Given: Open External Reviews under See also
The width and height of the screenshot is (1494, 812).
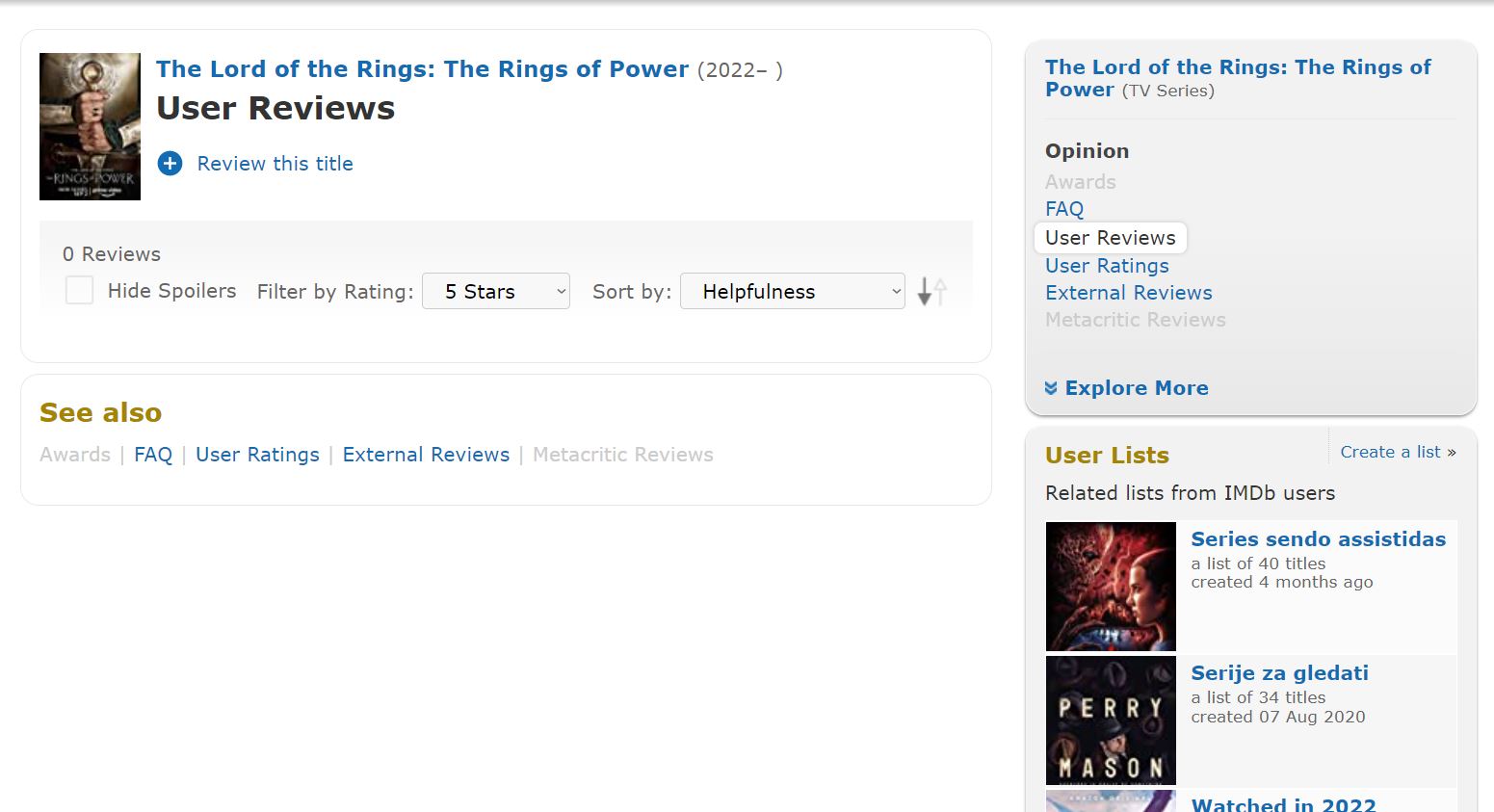Looking at the screenshot, I should pyautogui.click(x=426, y=455).
